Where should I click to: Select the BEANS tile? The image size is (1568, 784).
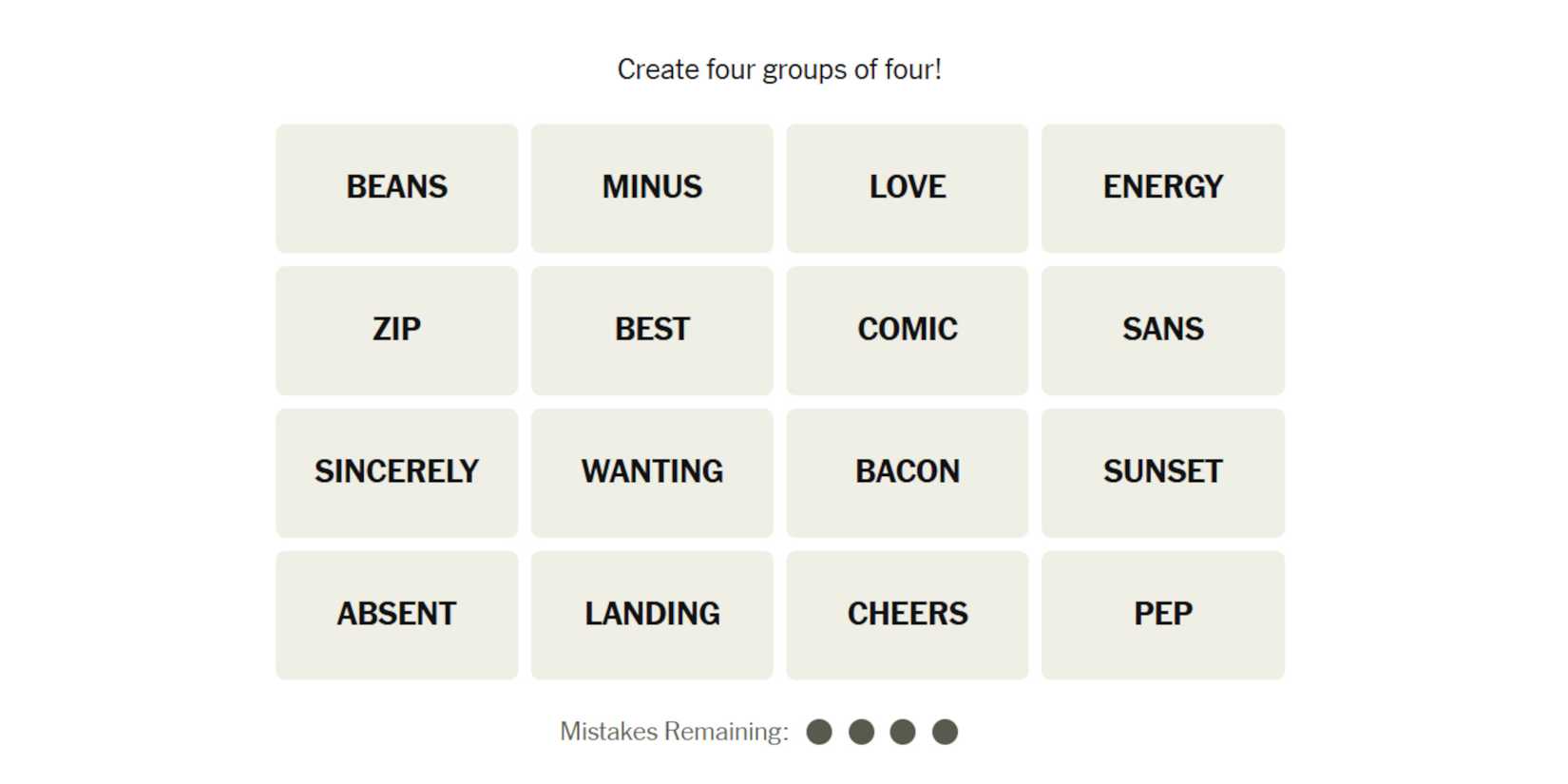396,187
